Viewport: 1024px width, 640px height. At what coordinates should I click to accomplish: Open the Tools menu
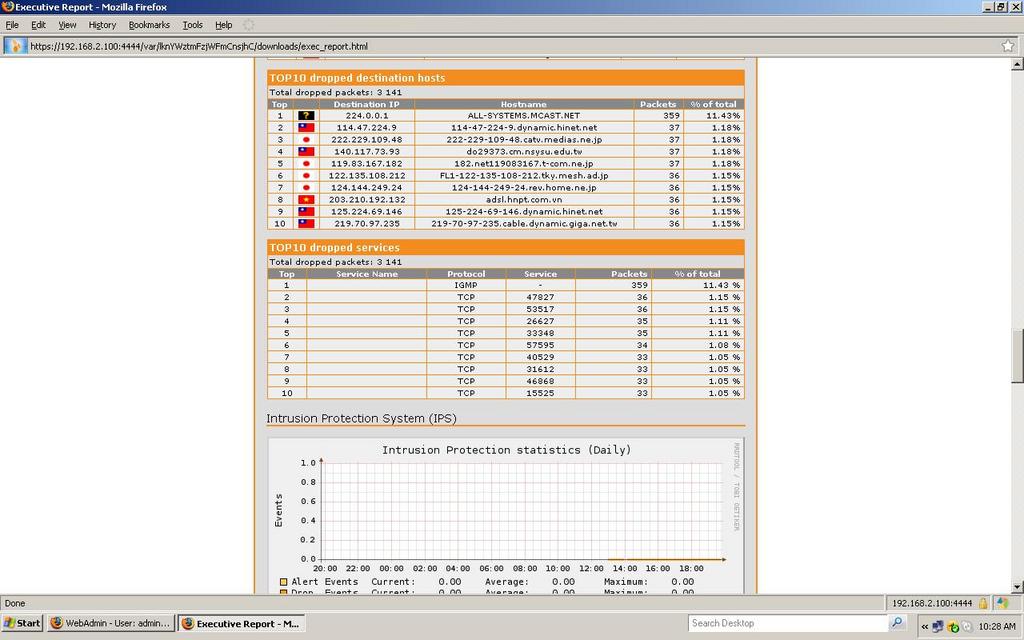tap(193, 25)
